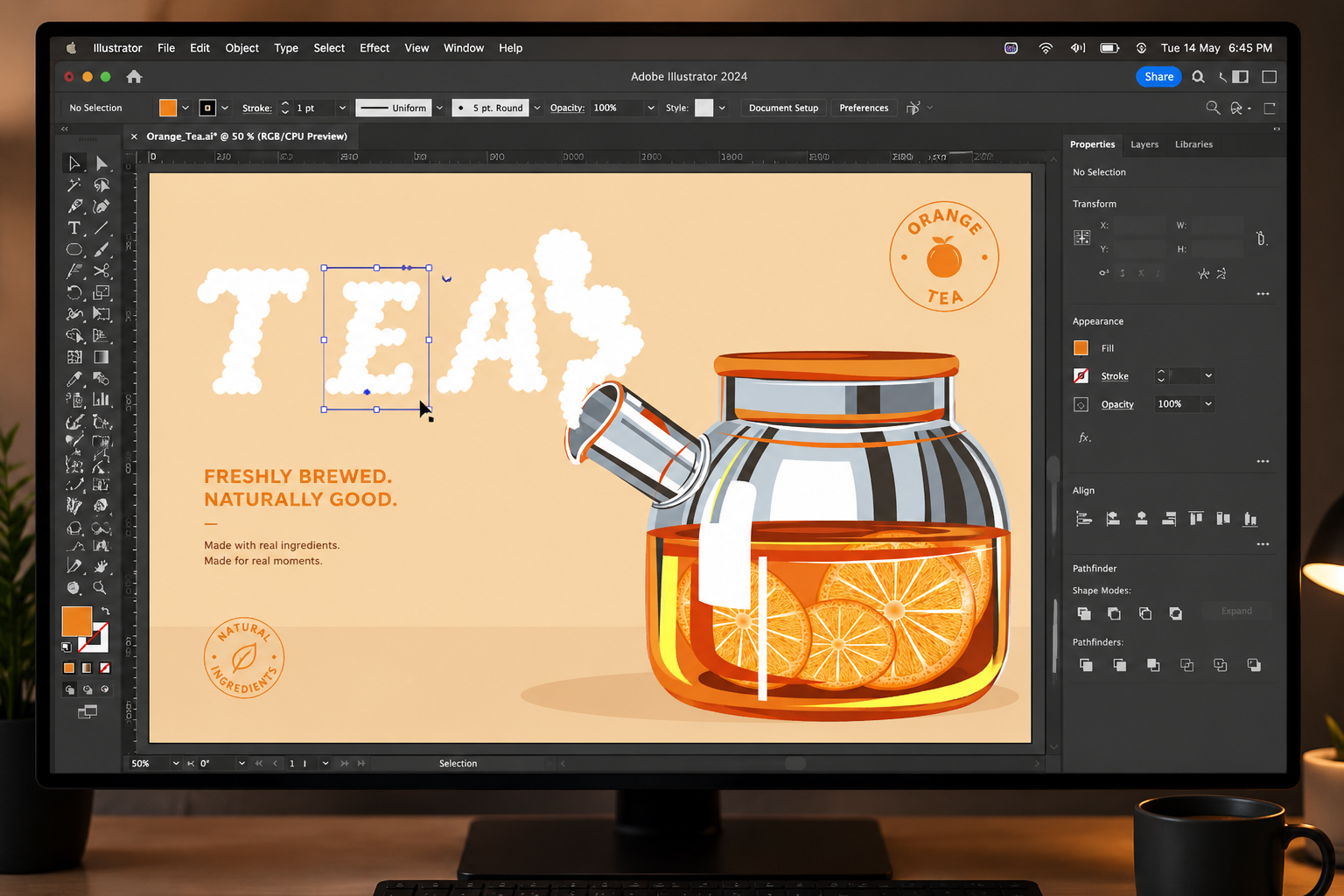Screen dimensions: 1344x896
Task: Click the underlined Opacity link in Appearance
Action: click(x=1117, y=404)
